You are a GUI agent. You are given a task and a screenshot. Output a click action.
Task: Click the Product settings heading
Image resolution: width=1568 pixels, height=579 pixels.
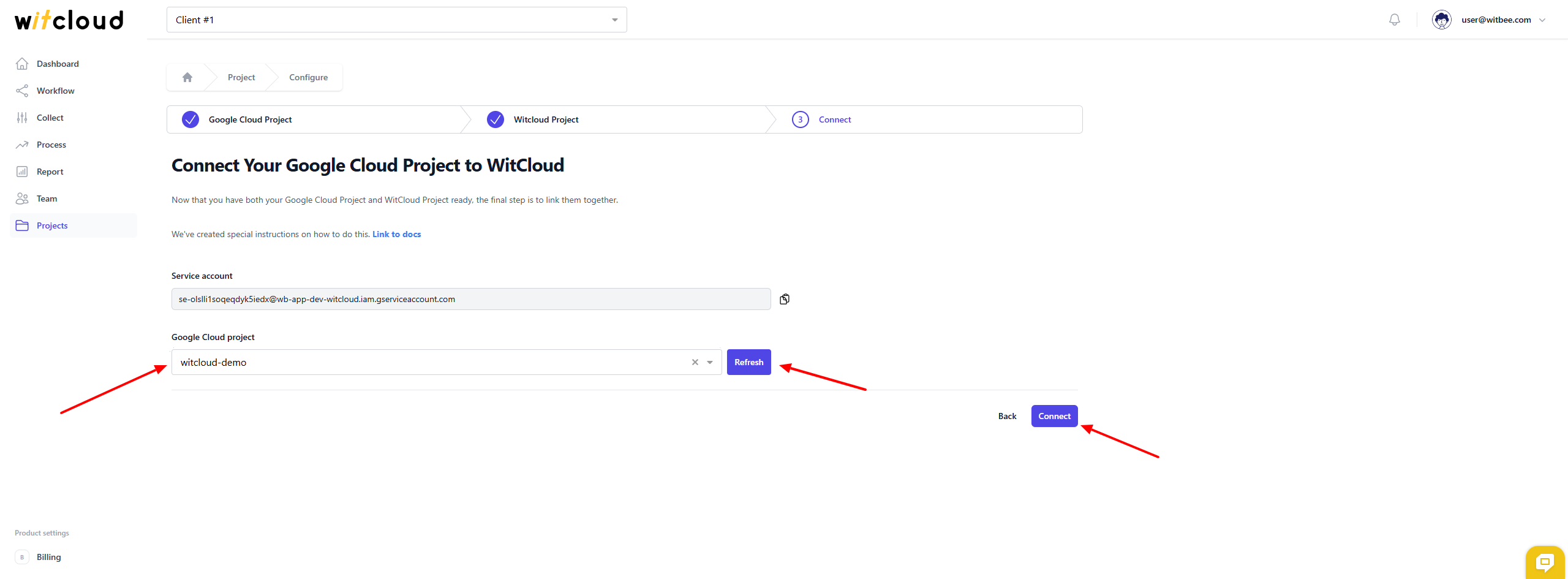tap(42, 533)
